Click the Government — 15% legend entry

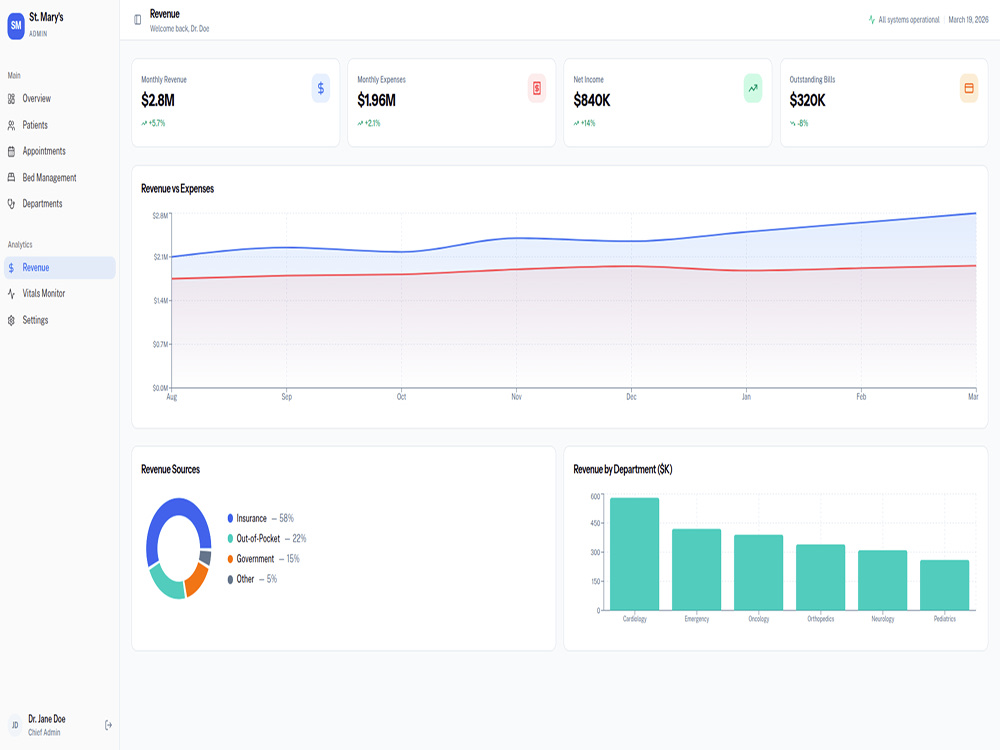coord(263,559)
